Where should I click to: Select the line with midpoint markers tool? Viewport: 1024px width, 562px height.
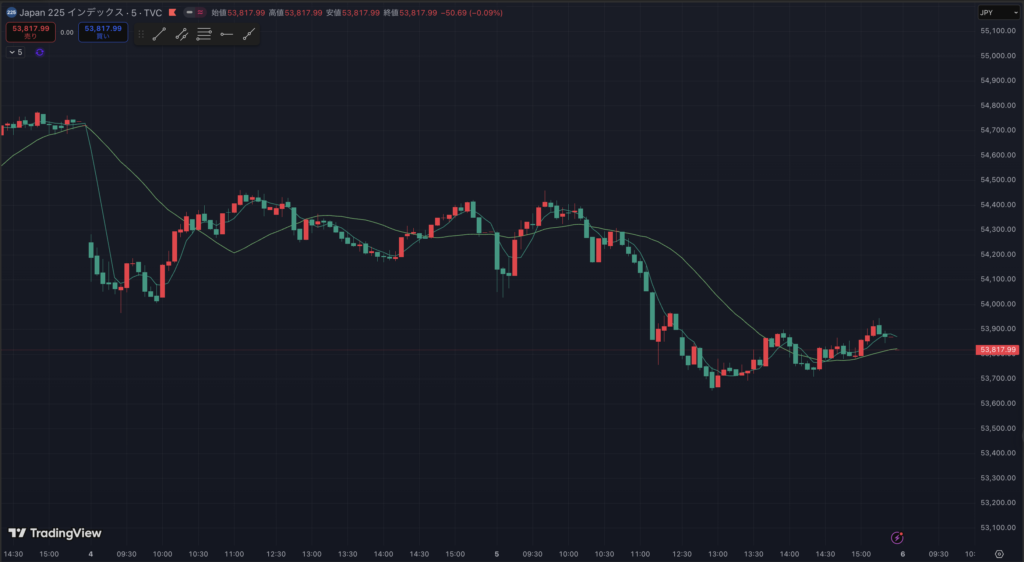(181, 34)
